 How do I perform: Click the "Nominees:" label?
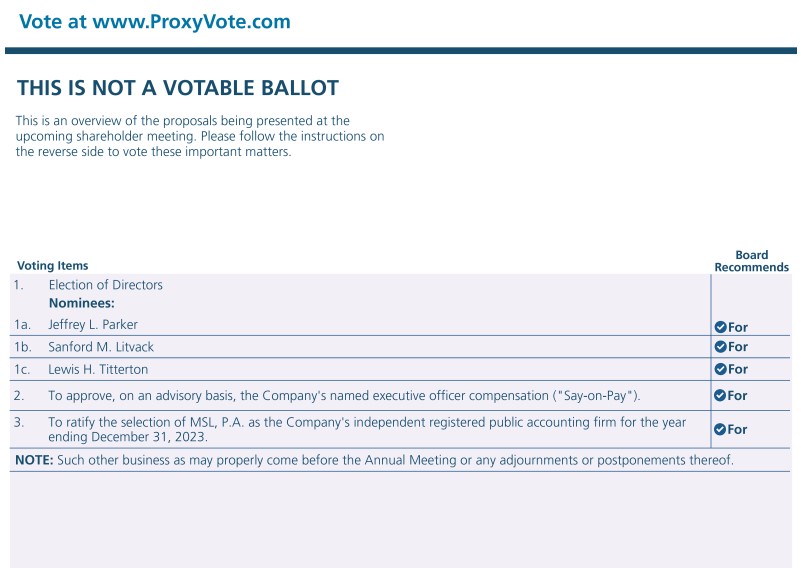pos(82,303)
